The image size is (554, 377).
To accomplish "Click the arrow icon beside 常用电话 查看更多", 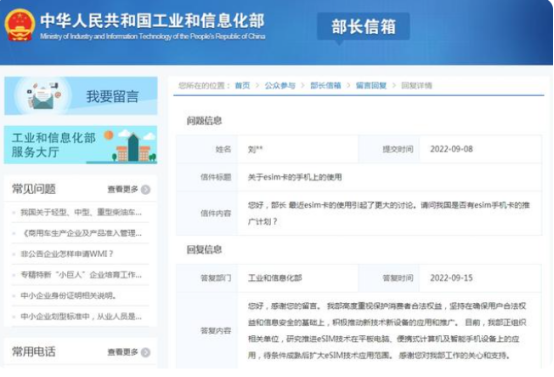I will click(146, 352).
